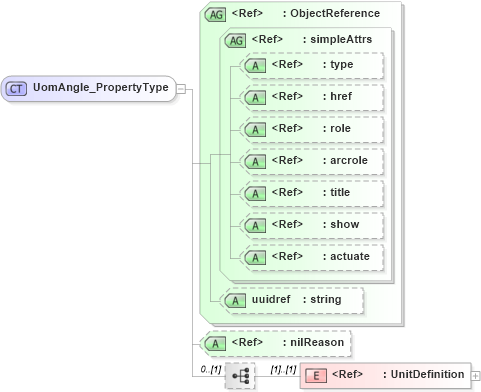
Task: Click the [1]..[1] cardinality label
Action: [283, 369]
